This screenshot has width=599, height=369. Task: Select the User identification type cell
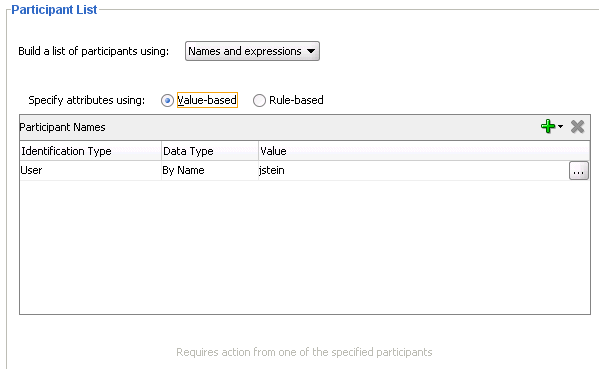pos(91,170)
